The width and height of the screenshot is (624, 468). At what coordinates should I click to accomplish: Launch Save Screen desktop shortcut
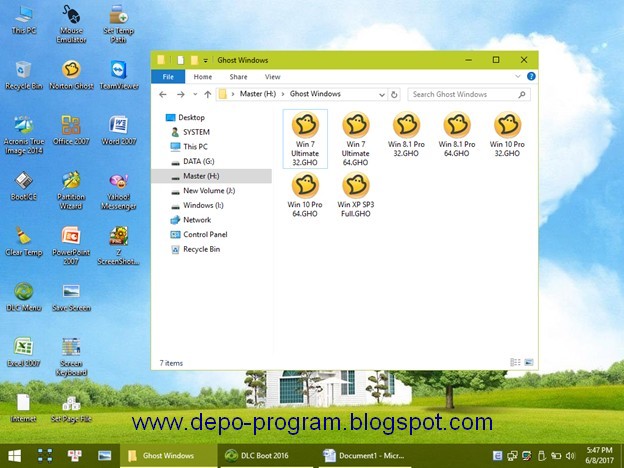tap(71, 297)
